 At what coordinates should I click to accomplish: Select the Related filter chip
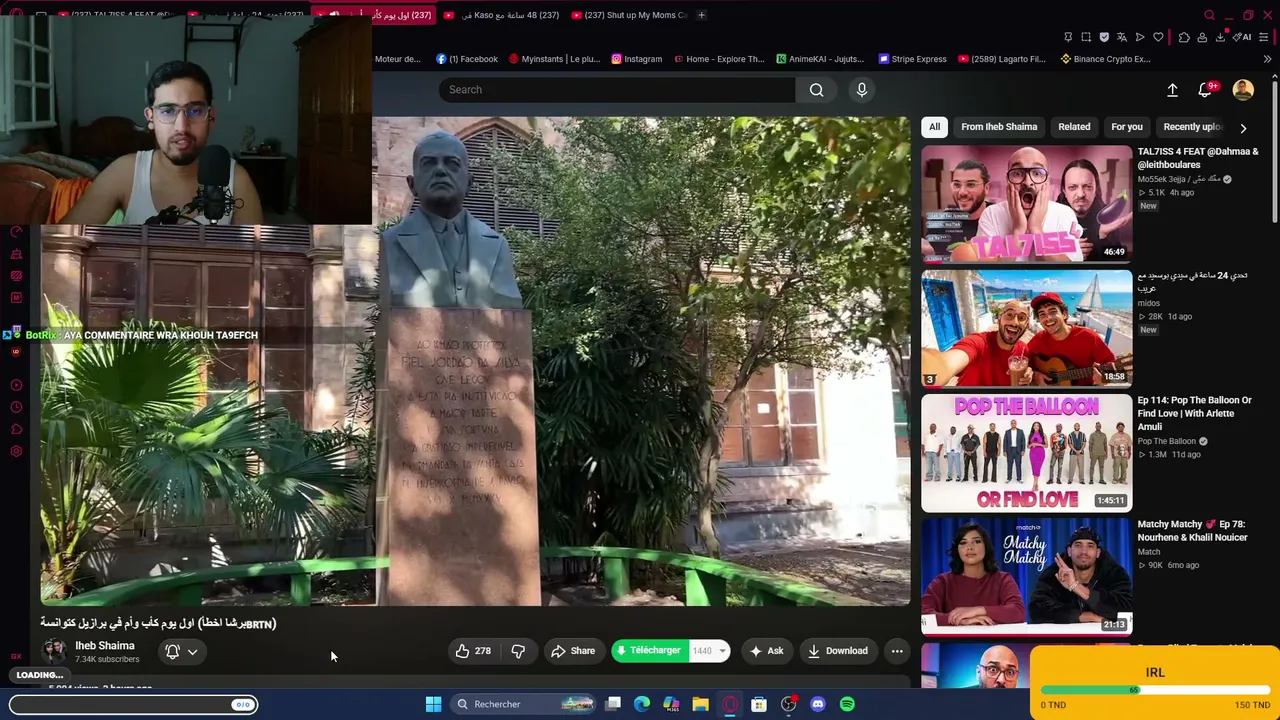point(1074,127)
